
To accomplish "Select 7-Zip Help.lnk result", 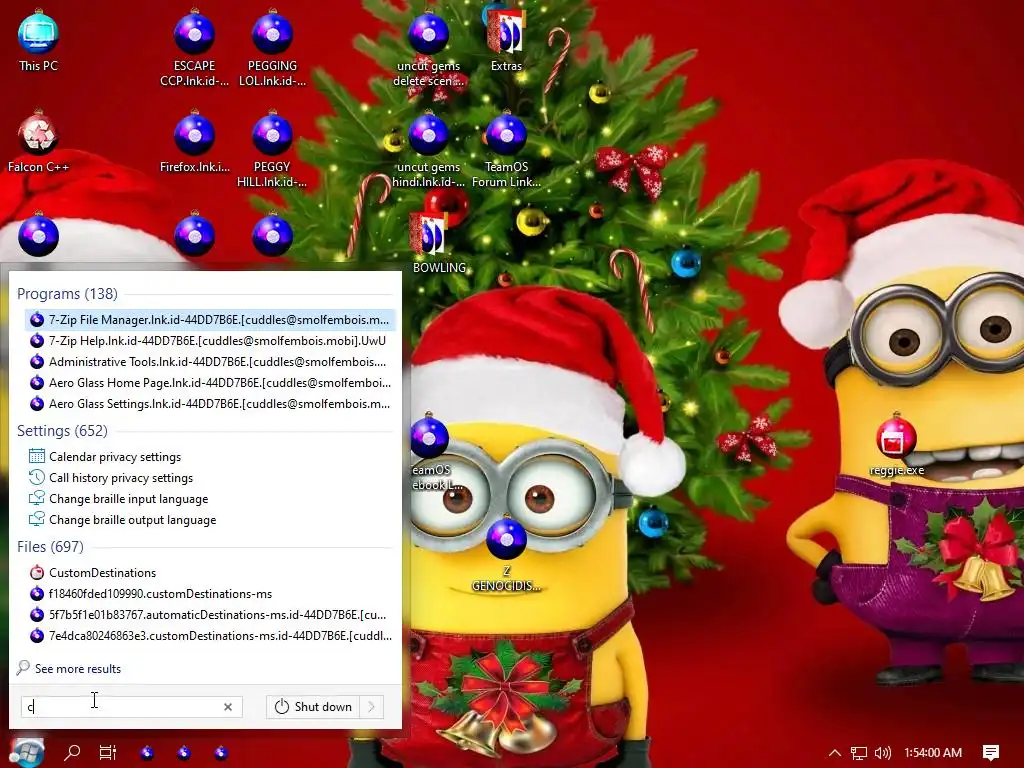I will point(210,341).
